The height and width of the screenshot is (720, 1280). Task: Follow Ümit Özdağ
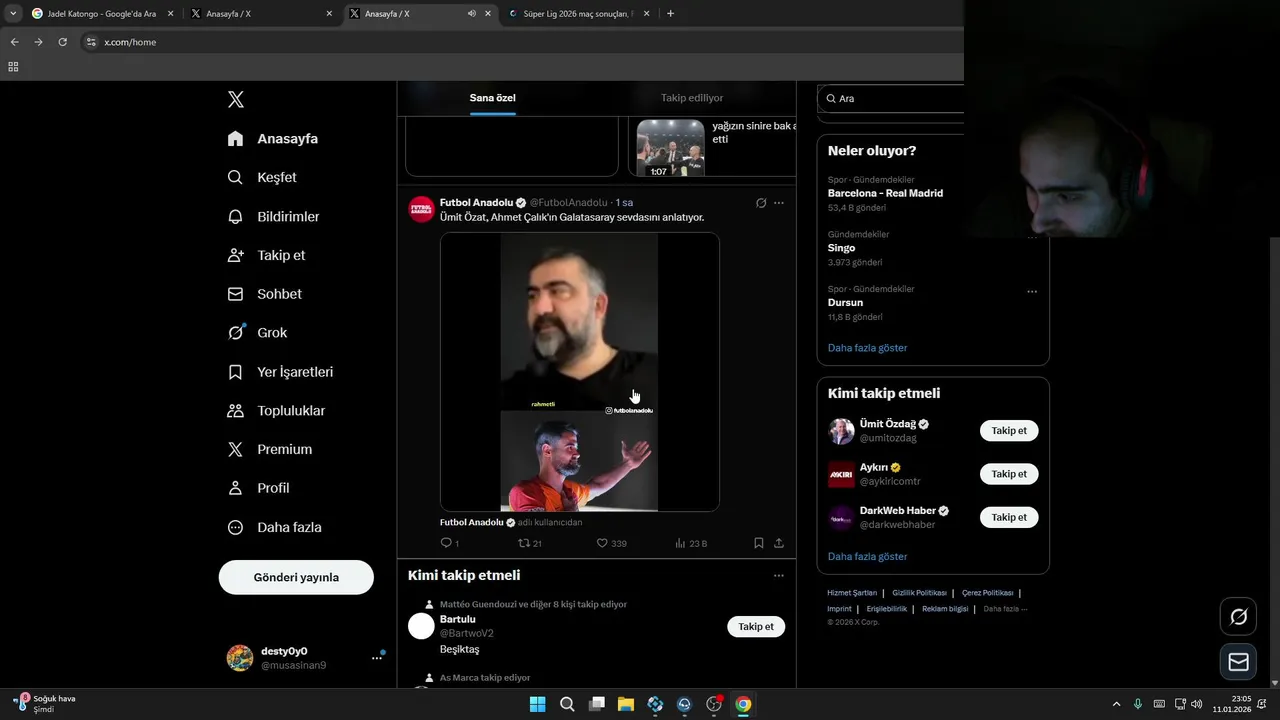click(1009, 431)
